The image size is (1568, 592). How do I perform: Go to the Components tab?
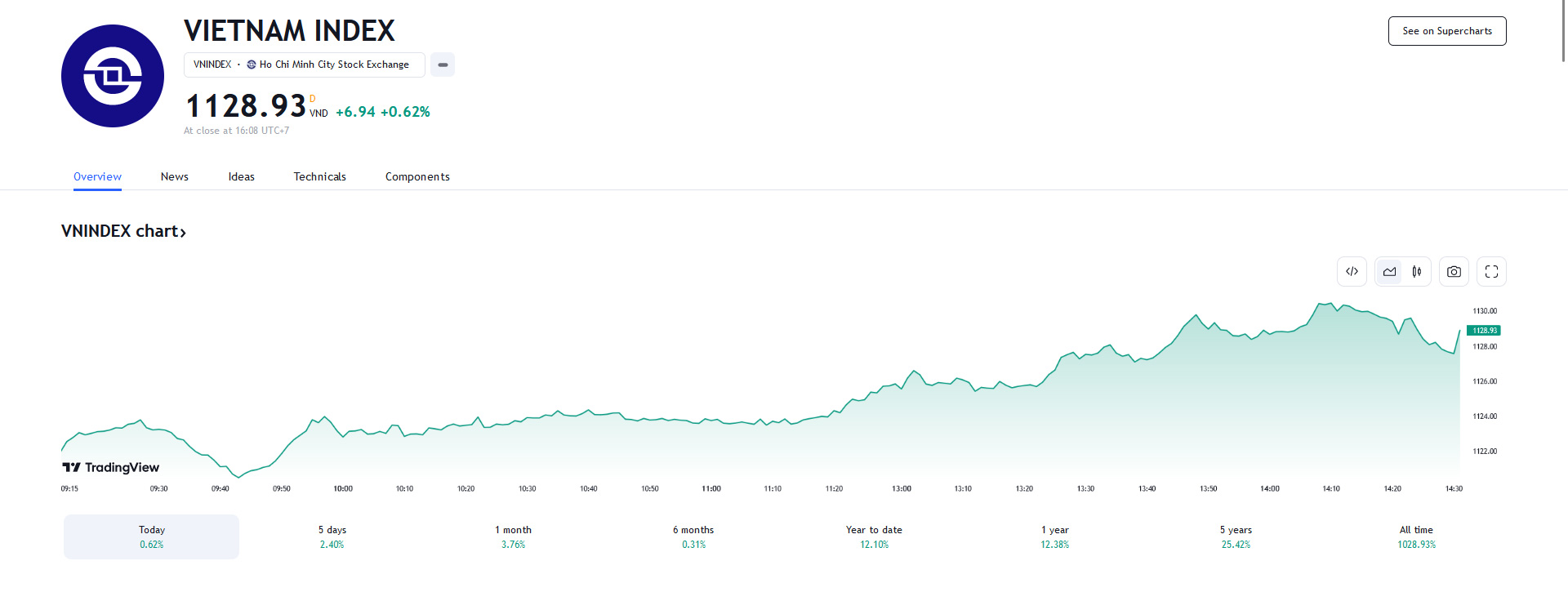click(417, 176)
